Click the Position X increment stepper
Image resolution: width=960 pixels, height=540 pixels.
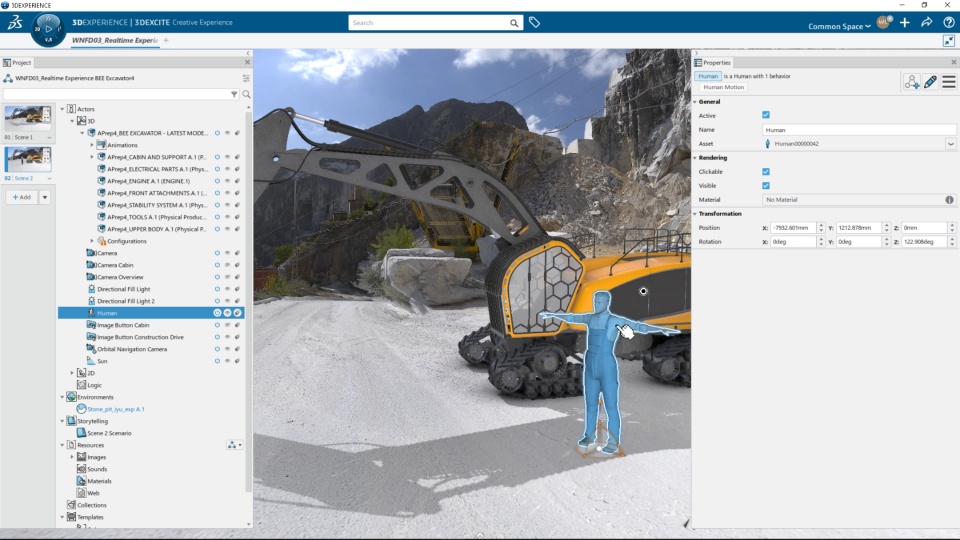pyautogui.click(x=821, y=225)
